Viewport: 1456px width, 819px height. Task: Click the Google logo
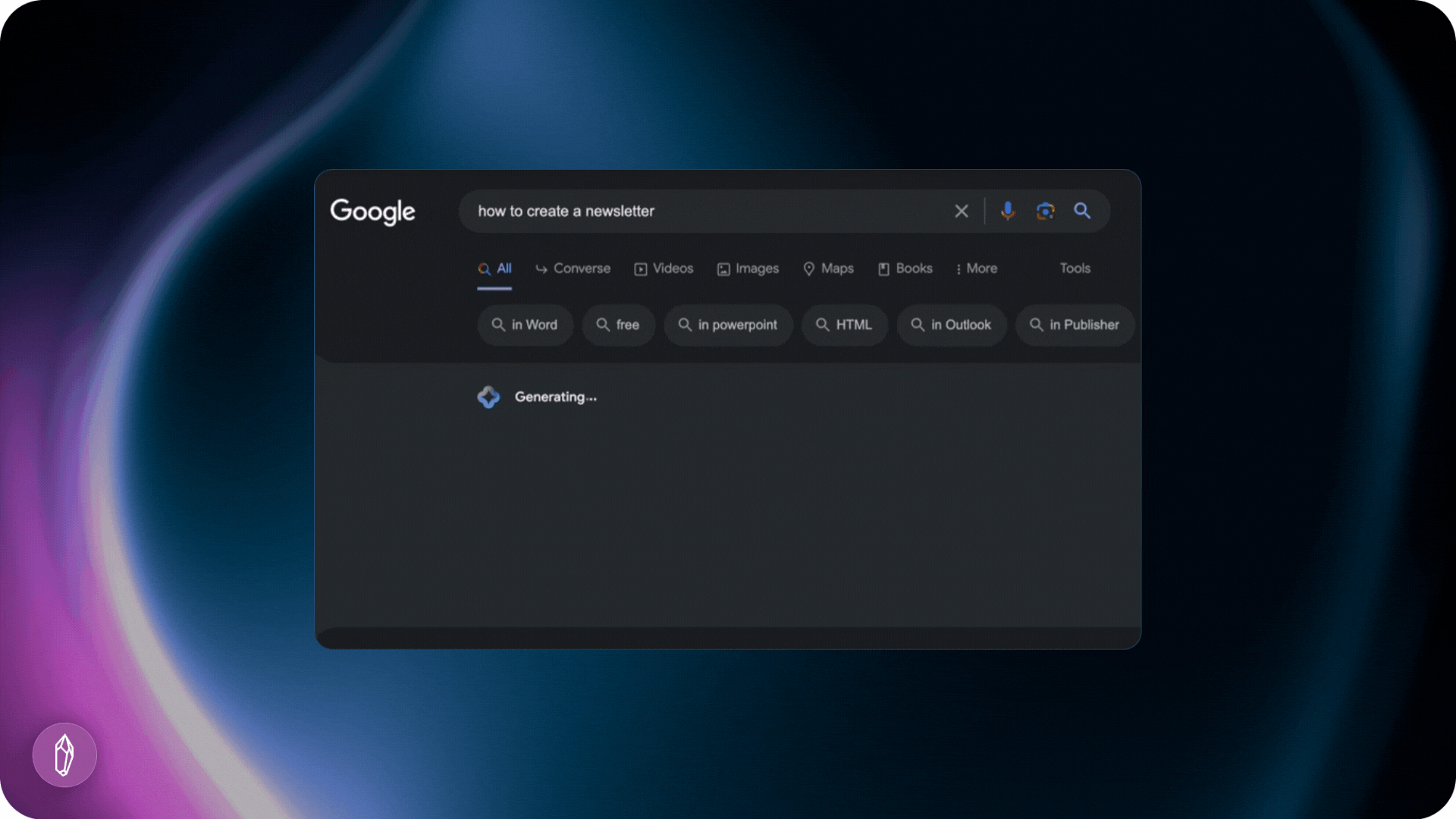click(372, 212)
